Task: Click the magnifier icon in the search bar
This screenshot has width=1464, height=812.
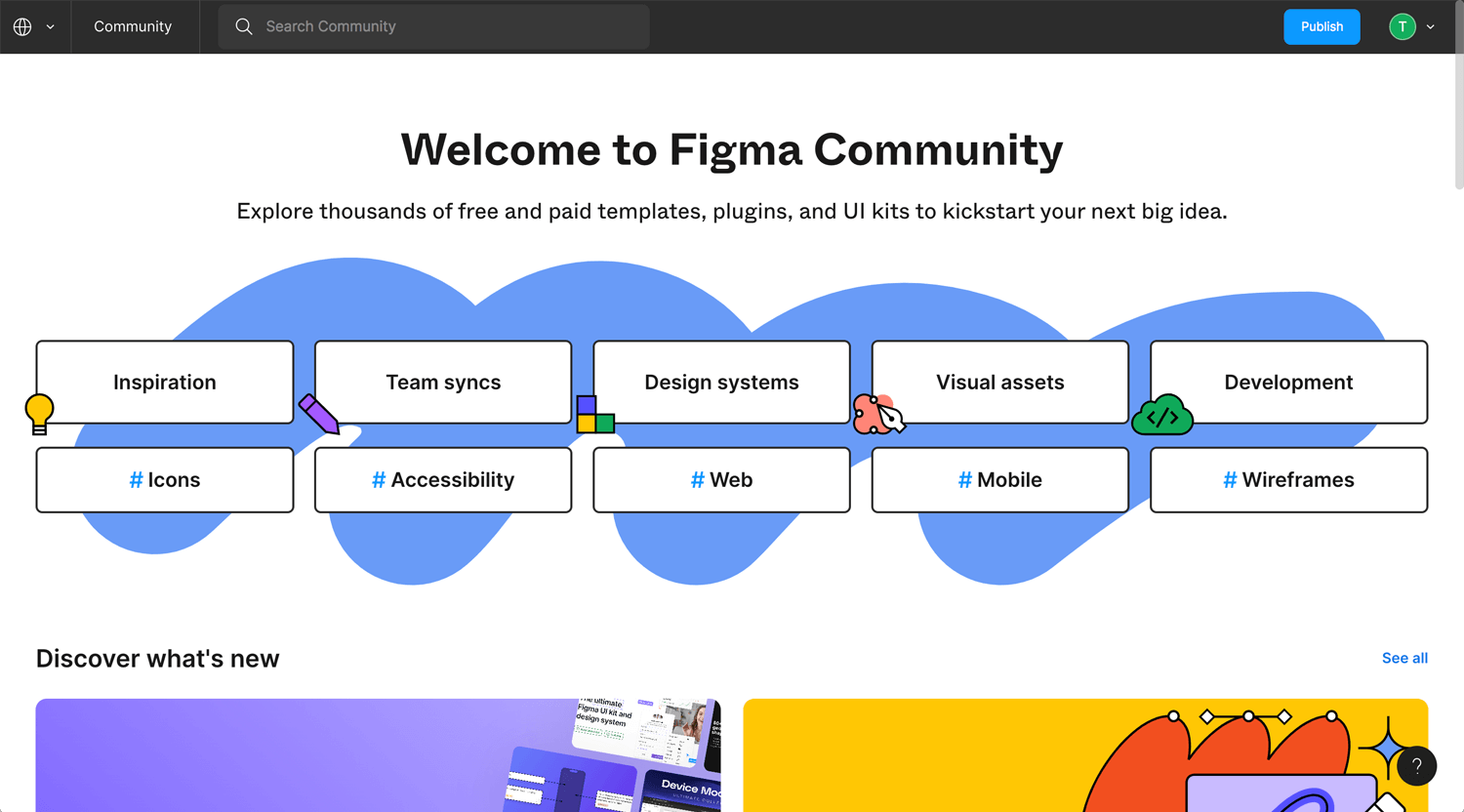Action: [244, 26]
